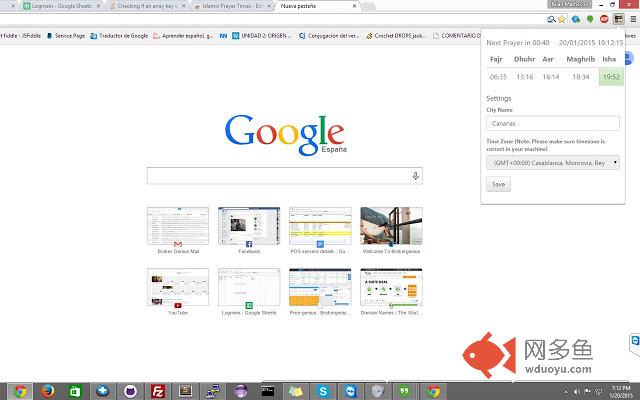Click the Save button in settings
This screenshot has height=400, width=640.
pyautogui.click(x=498, y=184)
